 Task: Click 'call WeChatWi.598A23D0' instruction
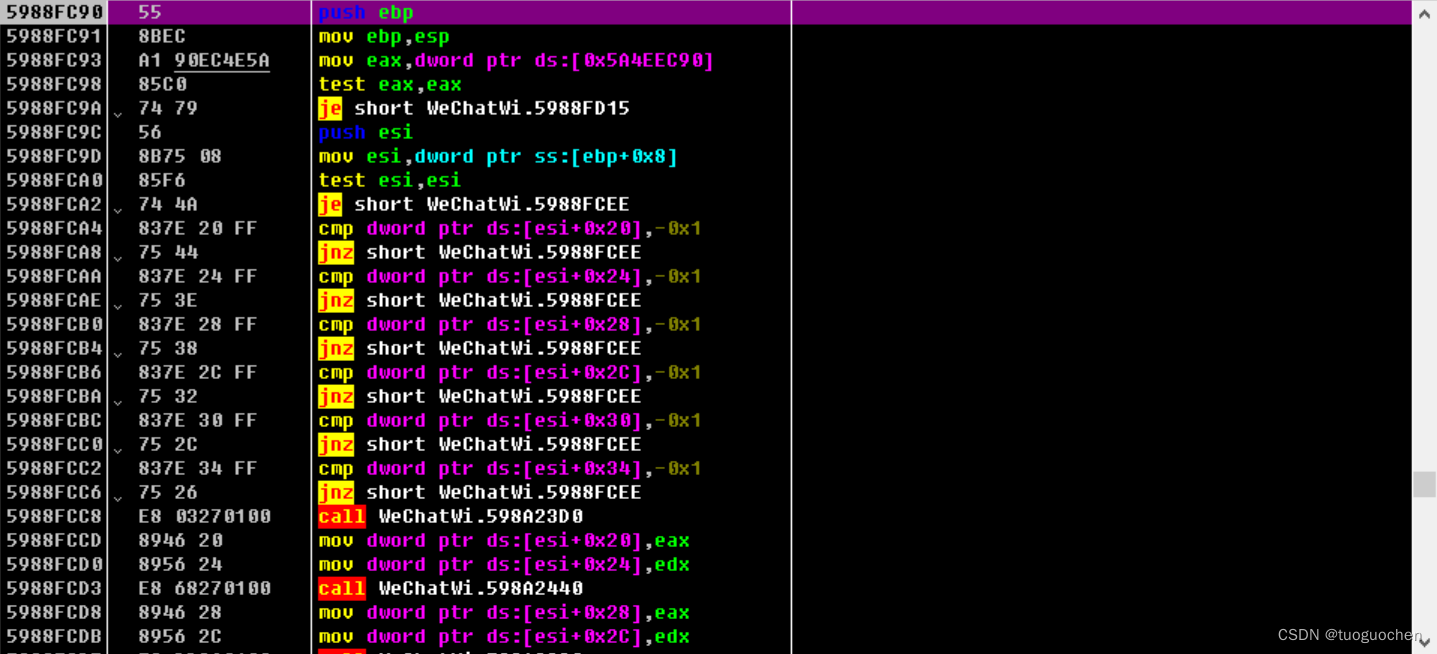pyautogui.click(x=451, y=516)
